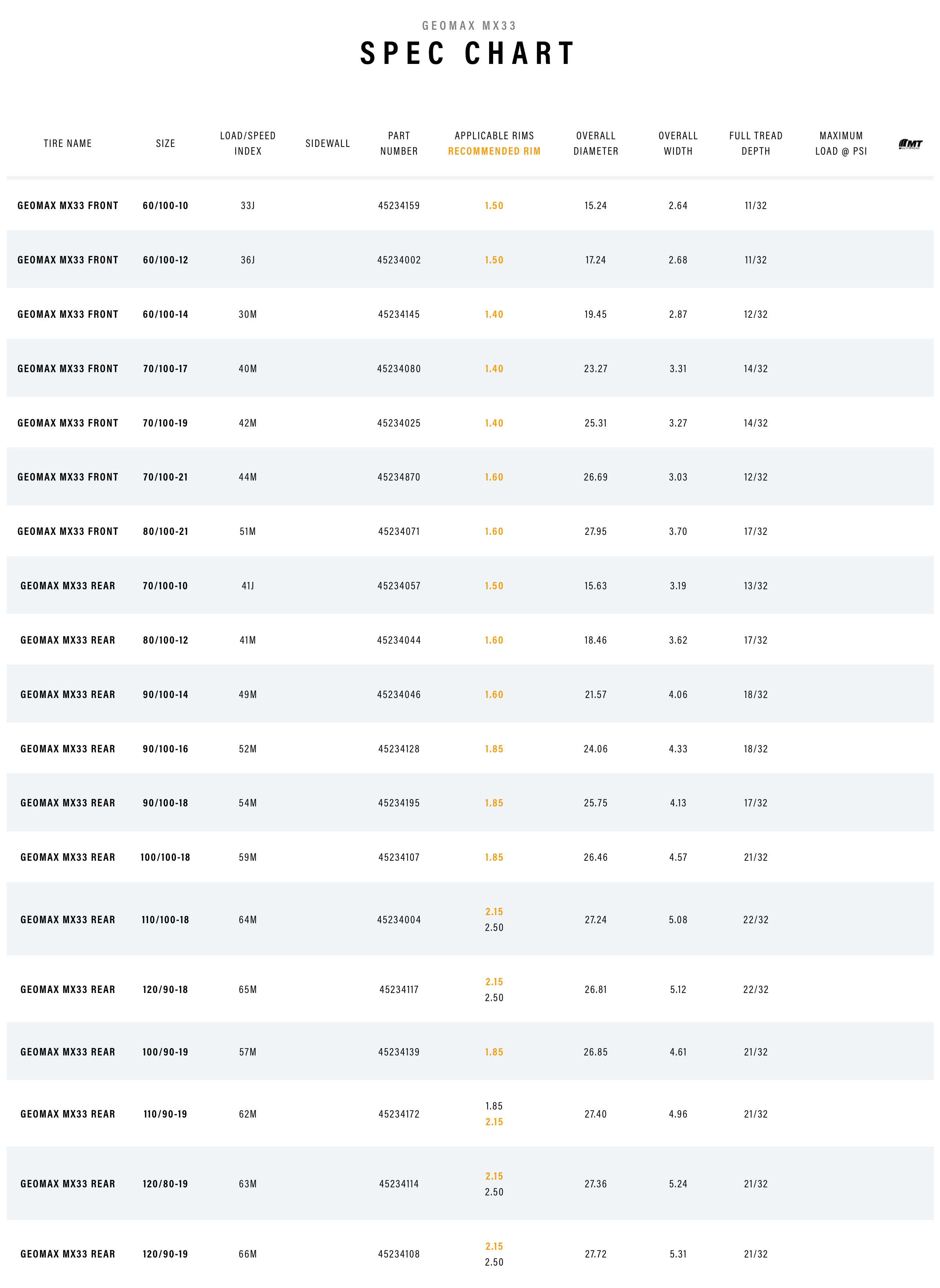Screen dimensions: 940x1288
Task: Click the PART NUMBER column header
Action: [399, 143]
